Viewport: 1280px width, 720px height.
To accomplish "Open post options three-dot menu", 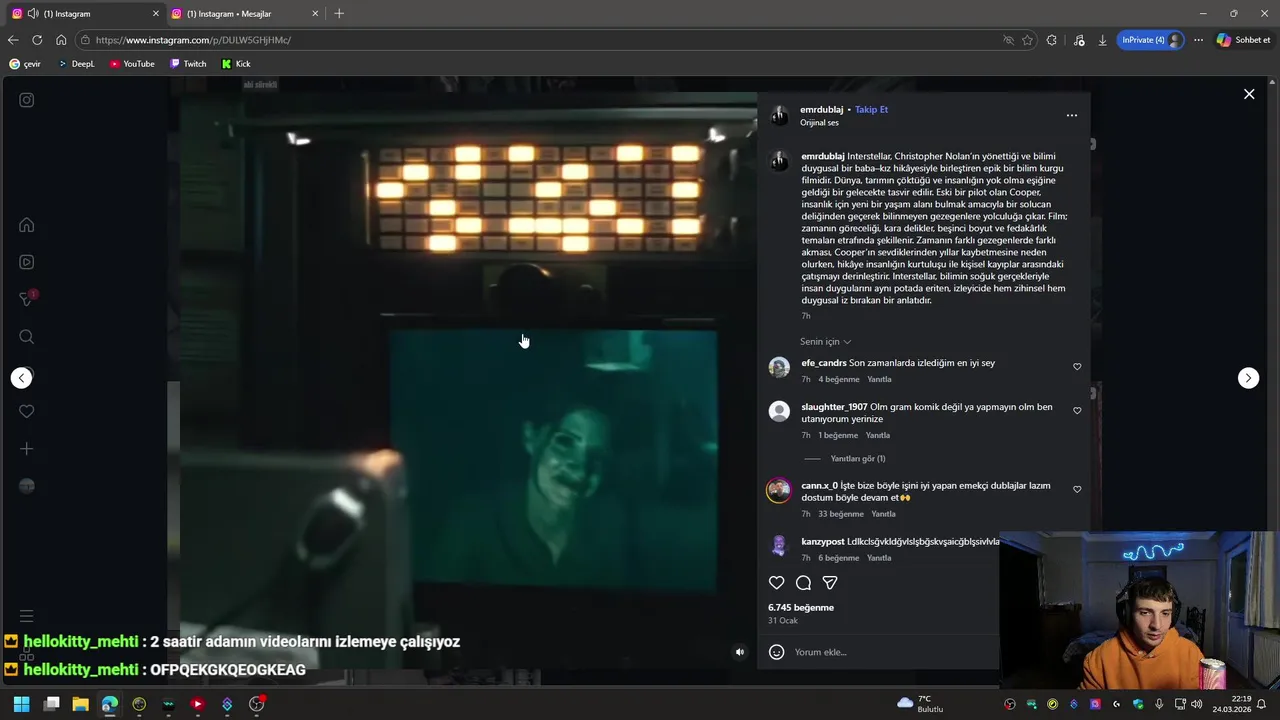I will point(1072,116).
